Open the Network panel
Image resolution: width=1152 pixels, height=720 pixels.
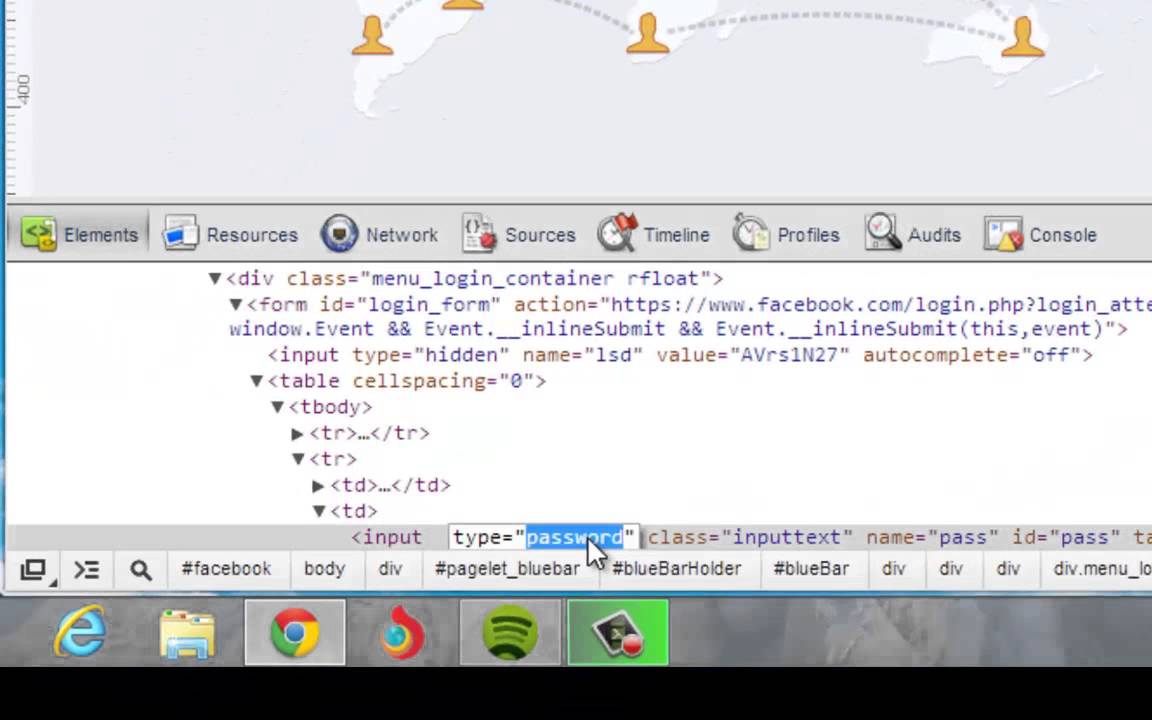point(379,234)
